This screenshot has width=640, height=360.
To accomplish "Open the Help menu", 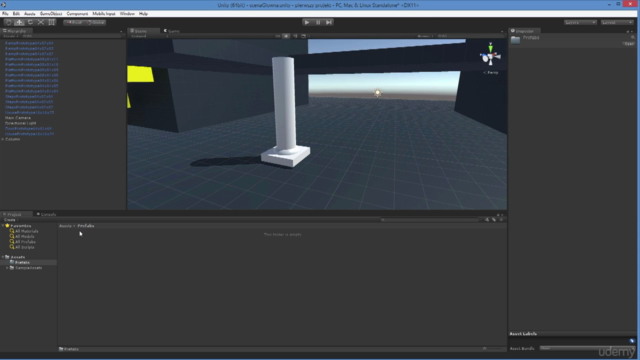I will pos(143,14).
